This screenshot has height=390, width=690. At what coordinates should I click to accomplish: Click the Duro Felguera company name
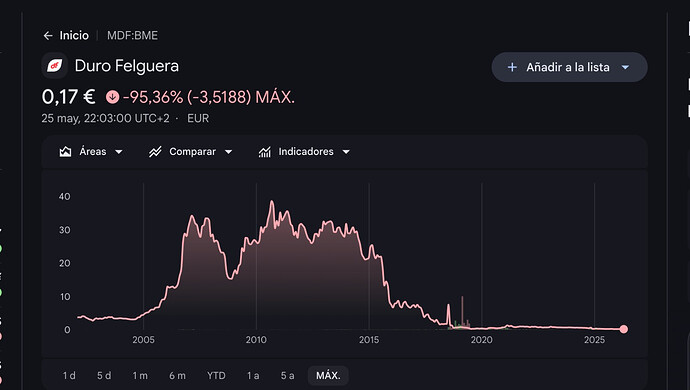127,66
